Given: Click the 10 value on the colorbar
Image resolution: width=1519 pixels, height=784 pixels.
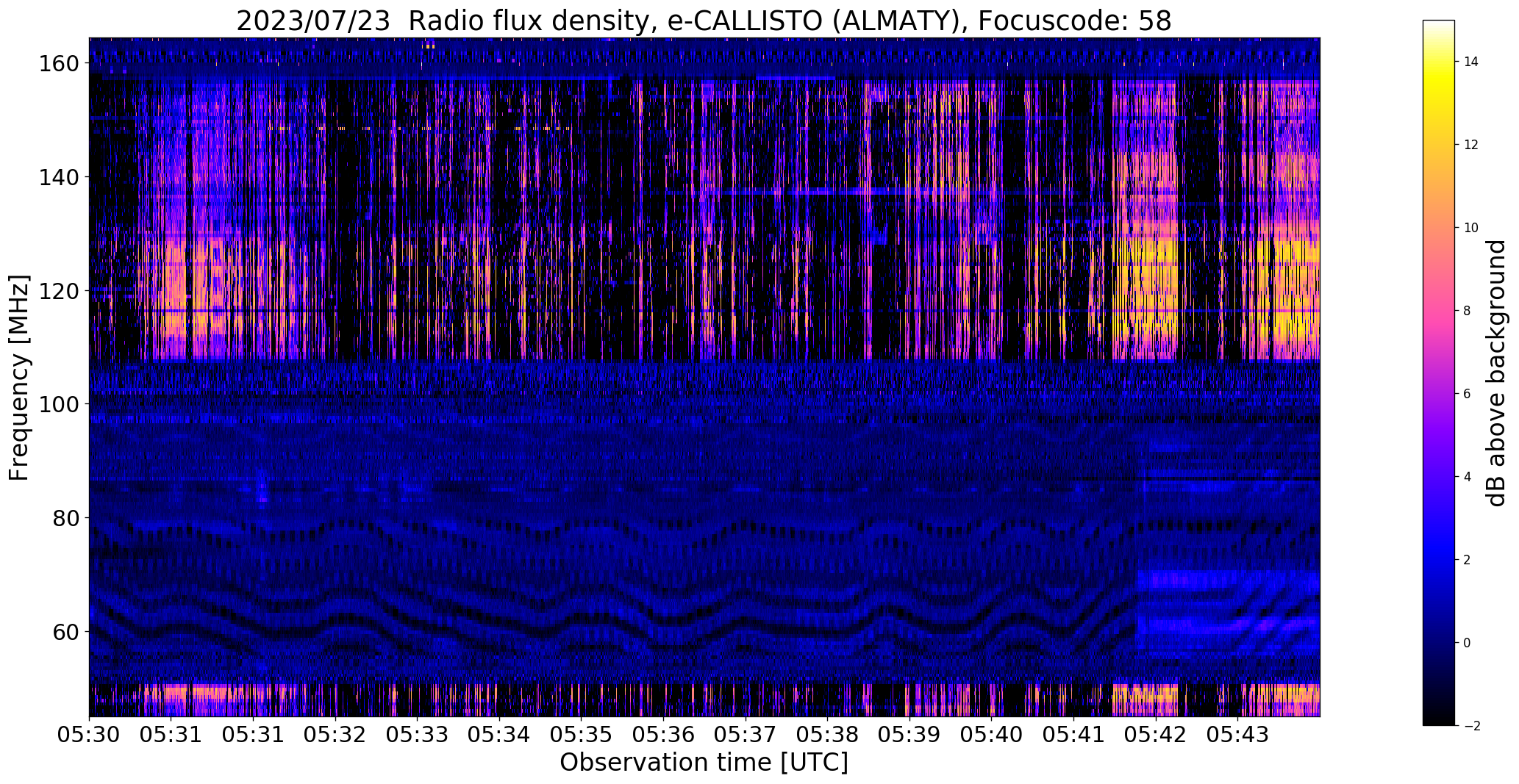Looking at the screenshot, I should 1471,228.
